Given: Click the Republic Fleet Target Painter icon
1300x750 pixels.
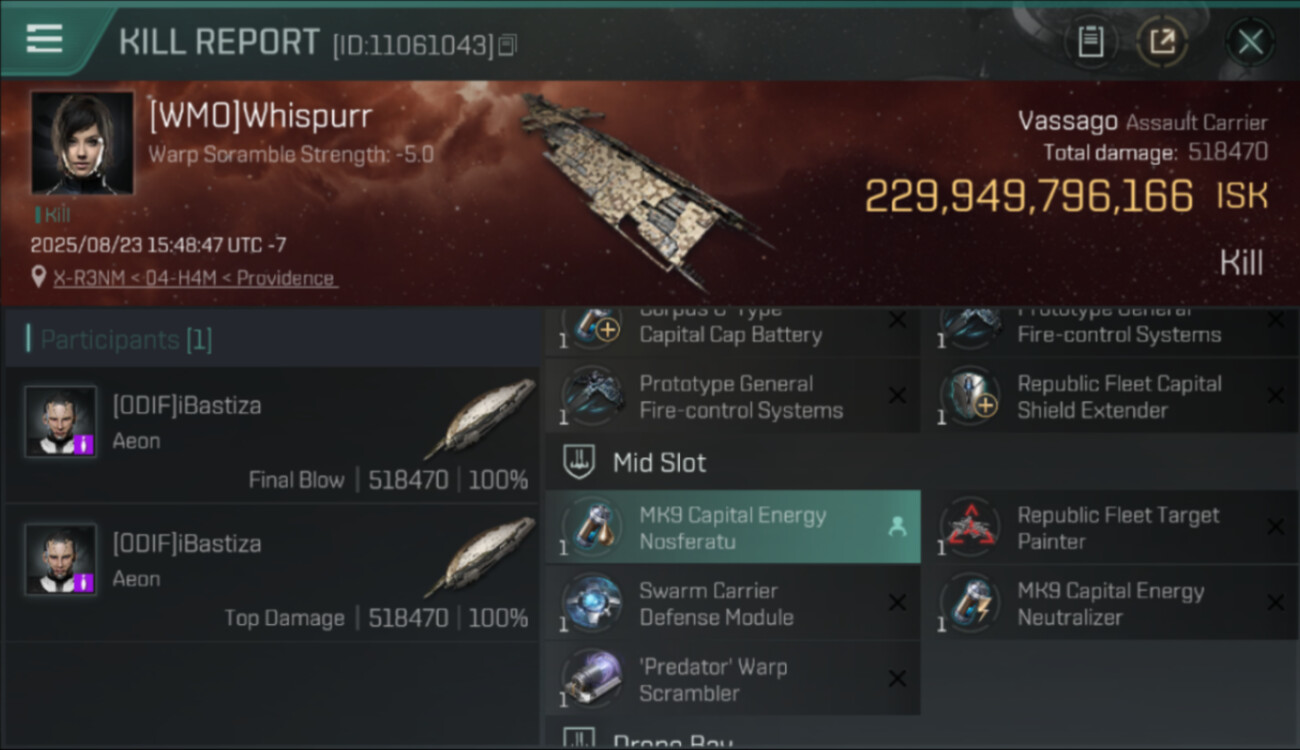Looking at the screenshot, I should coord(971,527).
